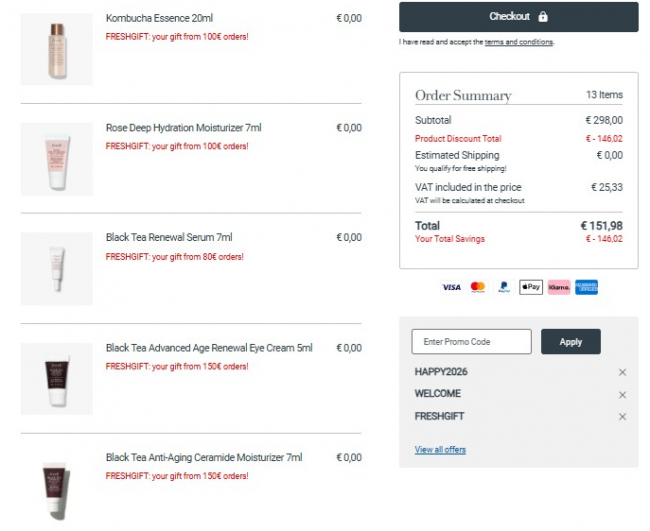Click the Apple Pay icon
The height and width of the screenshot is (531, 650).
[531, 287]
